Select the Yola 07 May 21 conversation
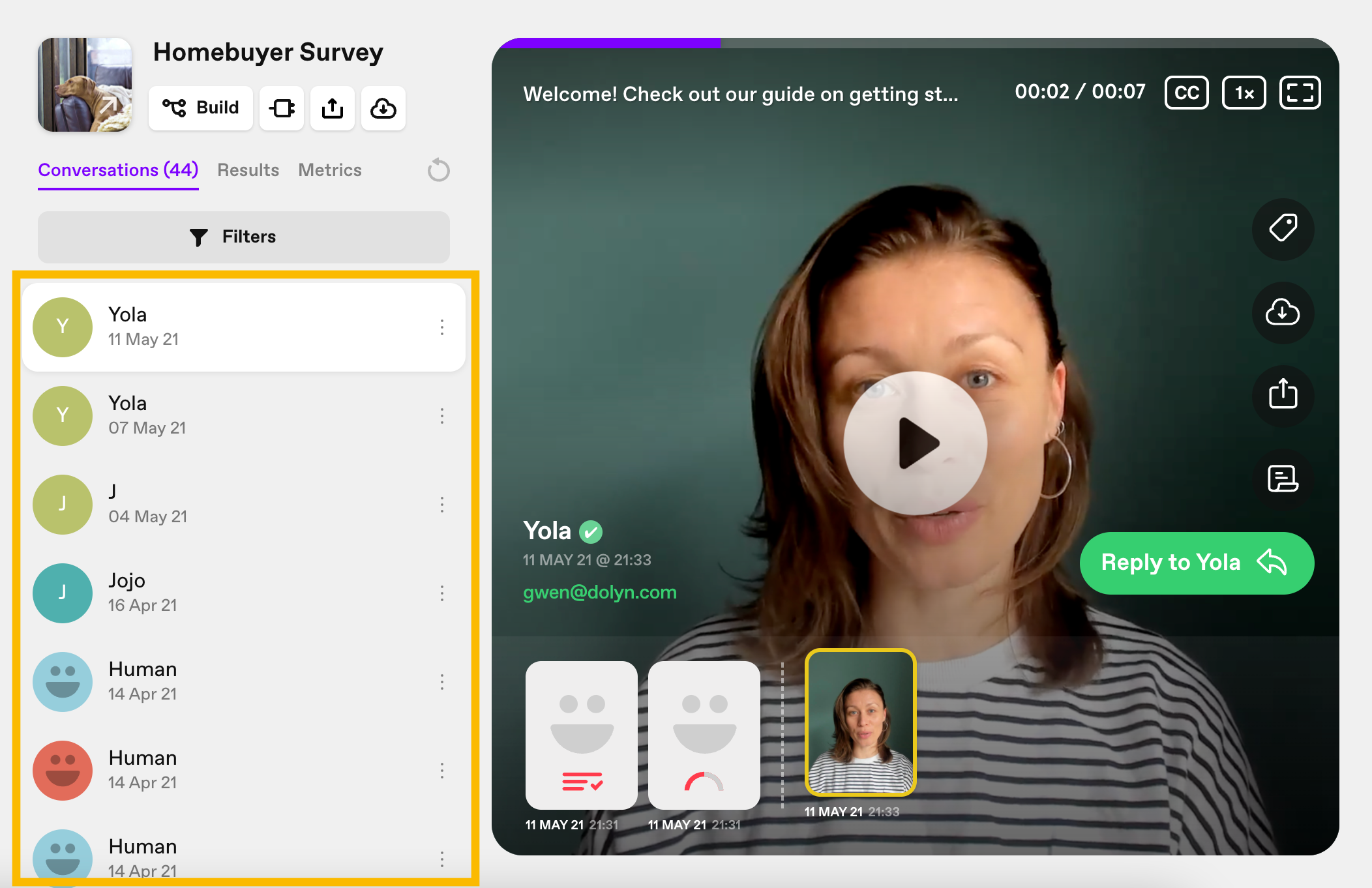 pos(244,416)
